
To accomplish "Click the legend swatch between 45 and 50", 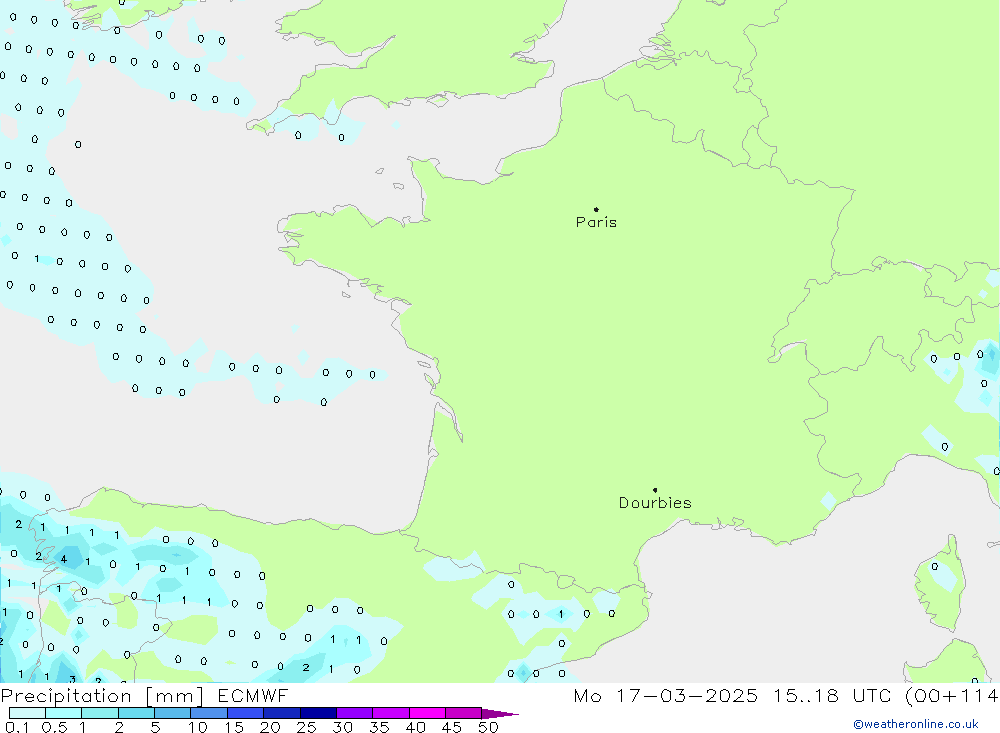I will 464,713.
